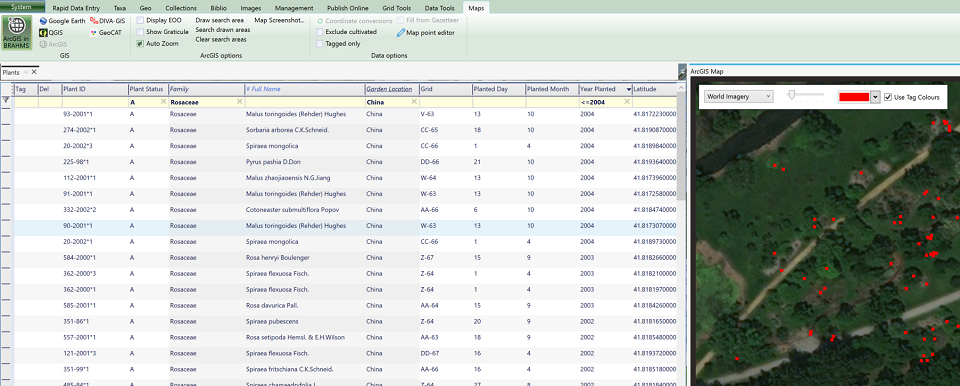Toggle the Auto Zoom checkbox
960x386 pixels.
click(140, 44)
